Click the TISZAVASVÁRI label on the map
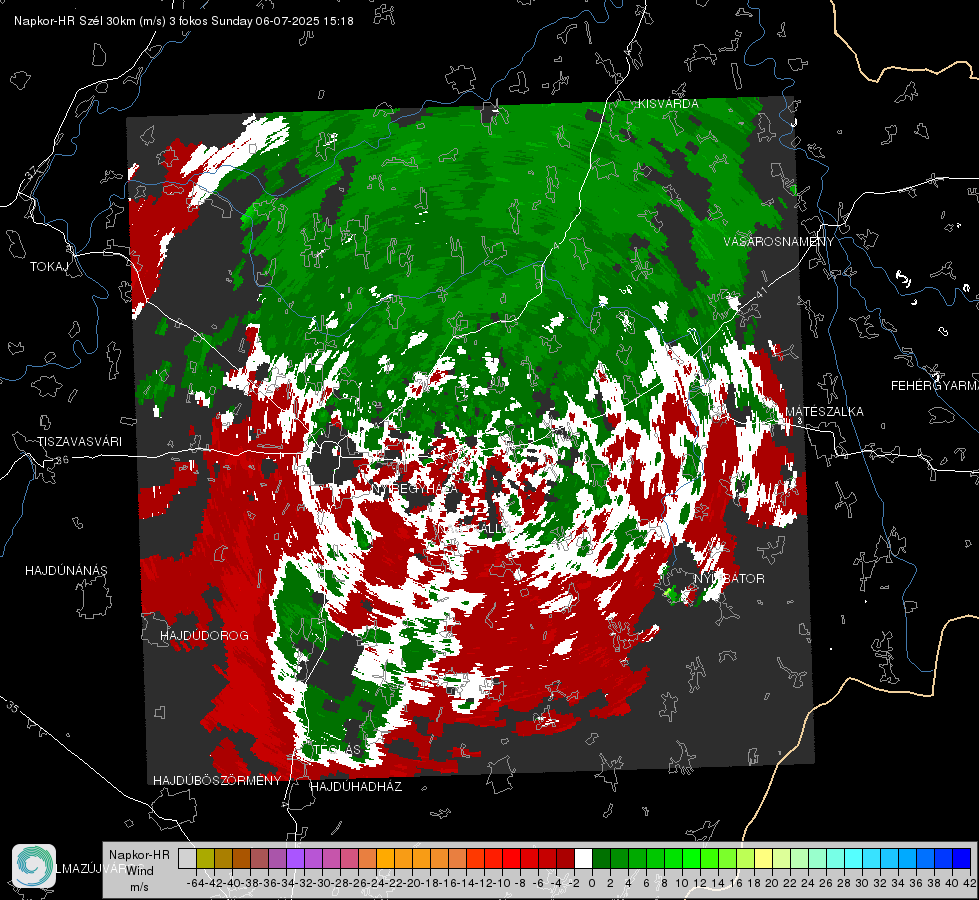The image size is (979, 900). point(79,442)
